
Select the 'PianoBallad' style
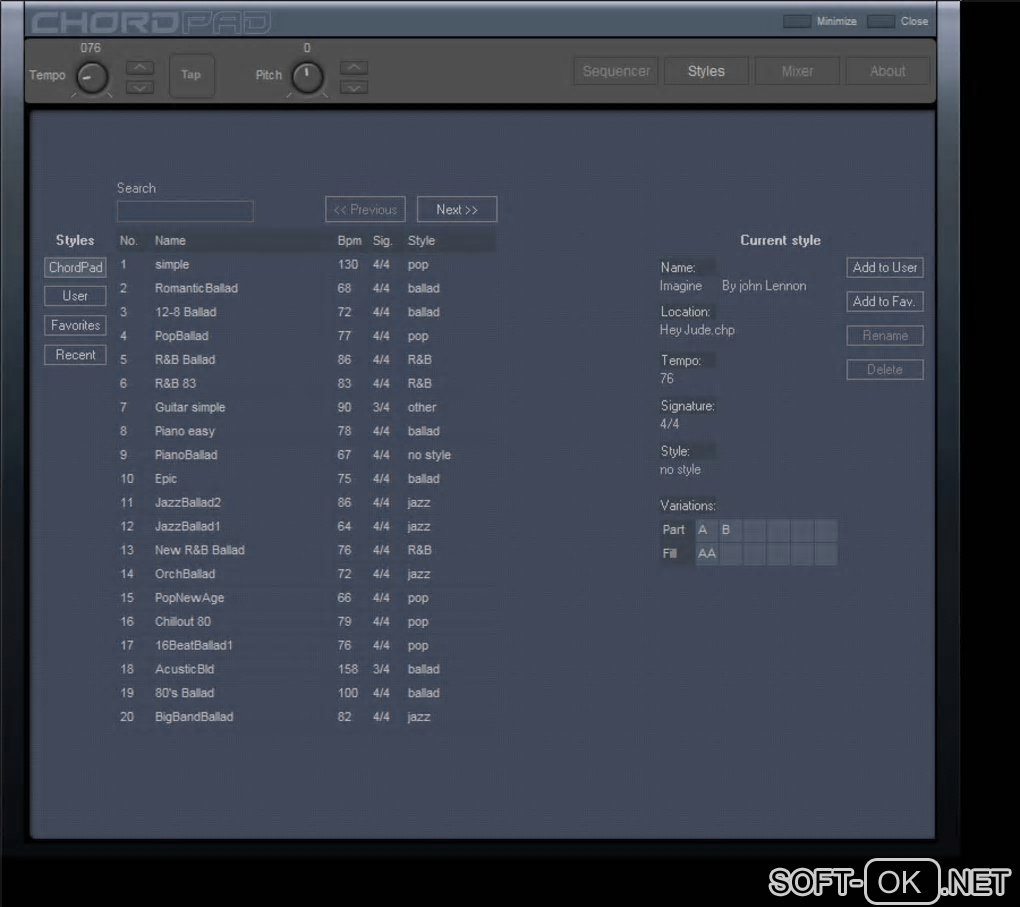point(306,455)
